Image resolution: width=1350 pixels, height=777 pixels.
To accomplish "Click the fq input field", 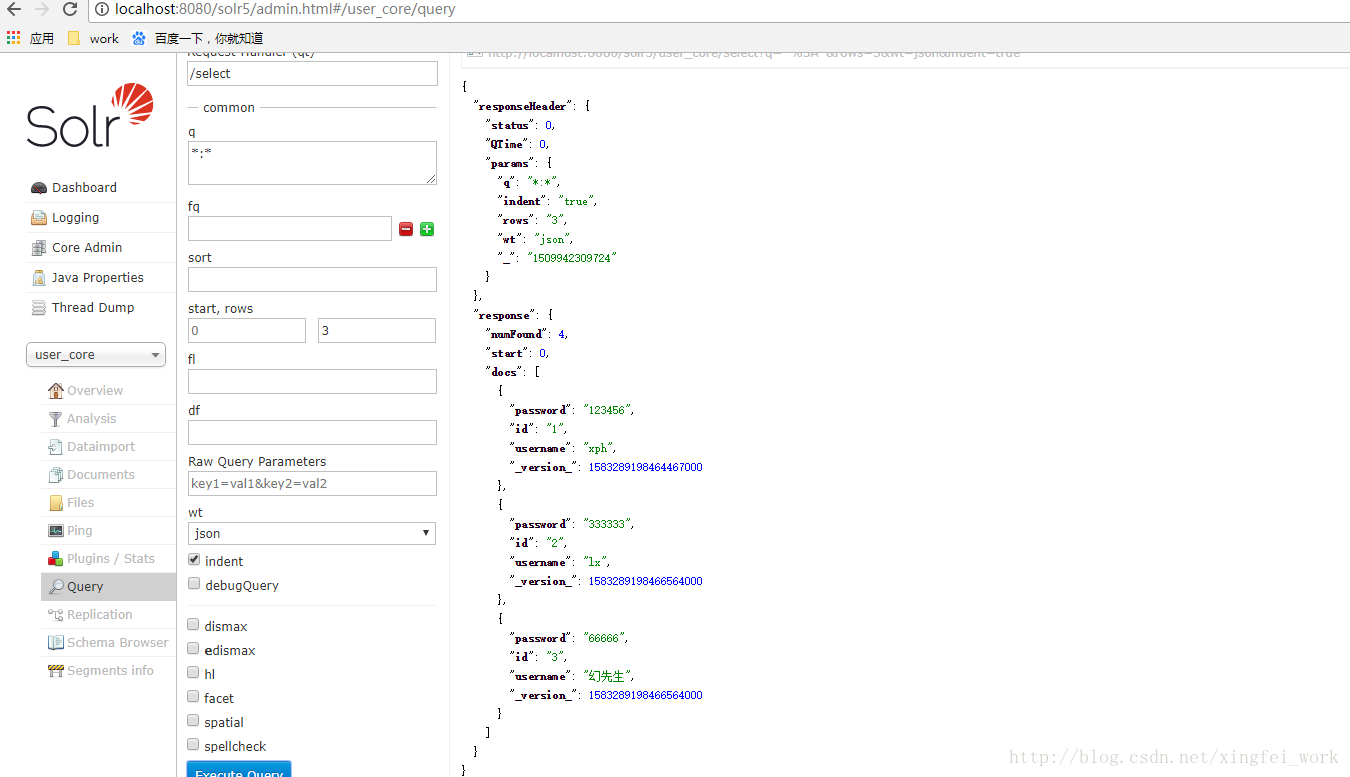I will click(290, 229).
